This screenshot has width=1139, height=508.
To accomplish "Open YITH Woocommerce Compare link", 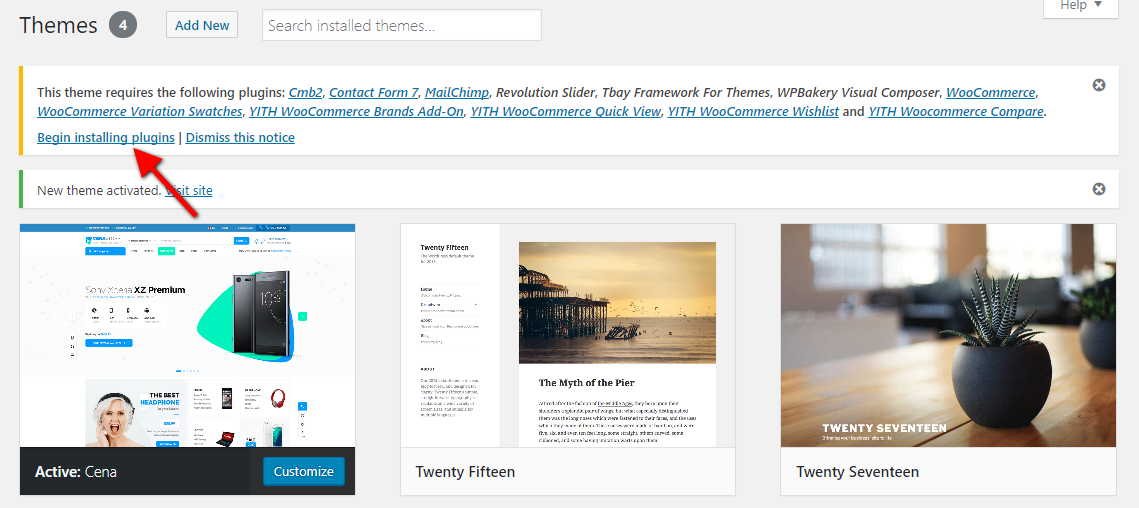I will pyautogui.click(x=956, y=111).
